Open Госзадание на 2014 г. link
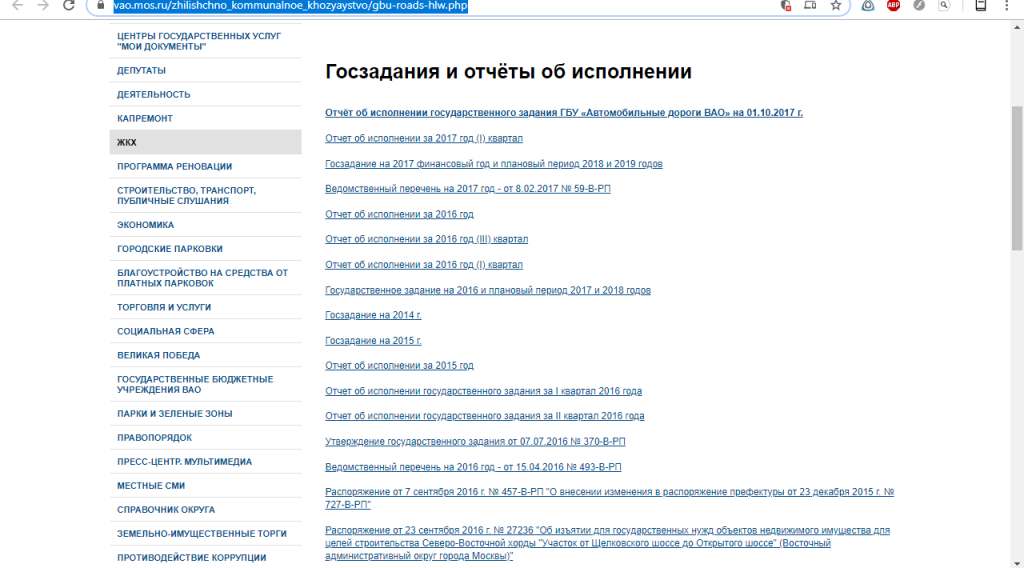Screen dimensions: 1024x568 coord(373,315)
